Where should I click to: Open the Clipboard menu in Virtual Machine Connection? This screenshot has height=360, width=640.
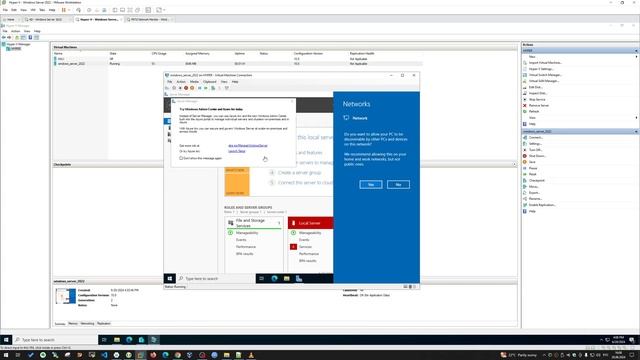210,82
